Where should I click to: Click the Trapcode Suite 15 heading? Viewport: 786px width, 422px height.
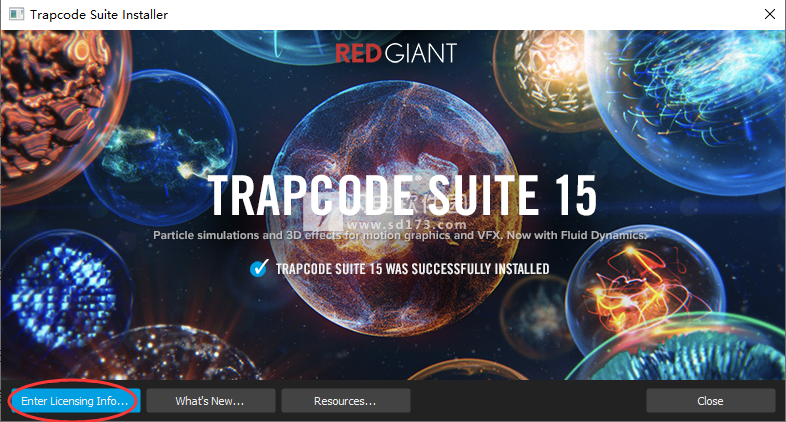pos(402,195)
